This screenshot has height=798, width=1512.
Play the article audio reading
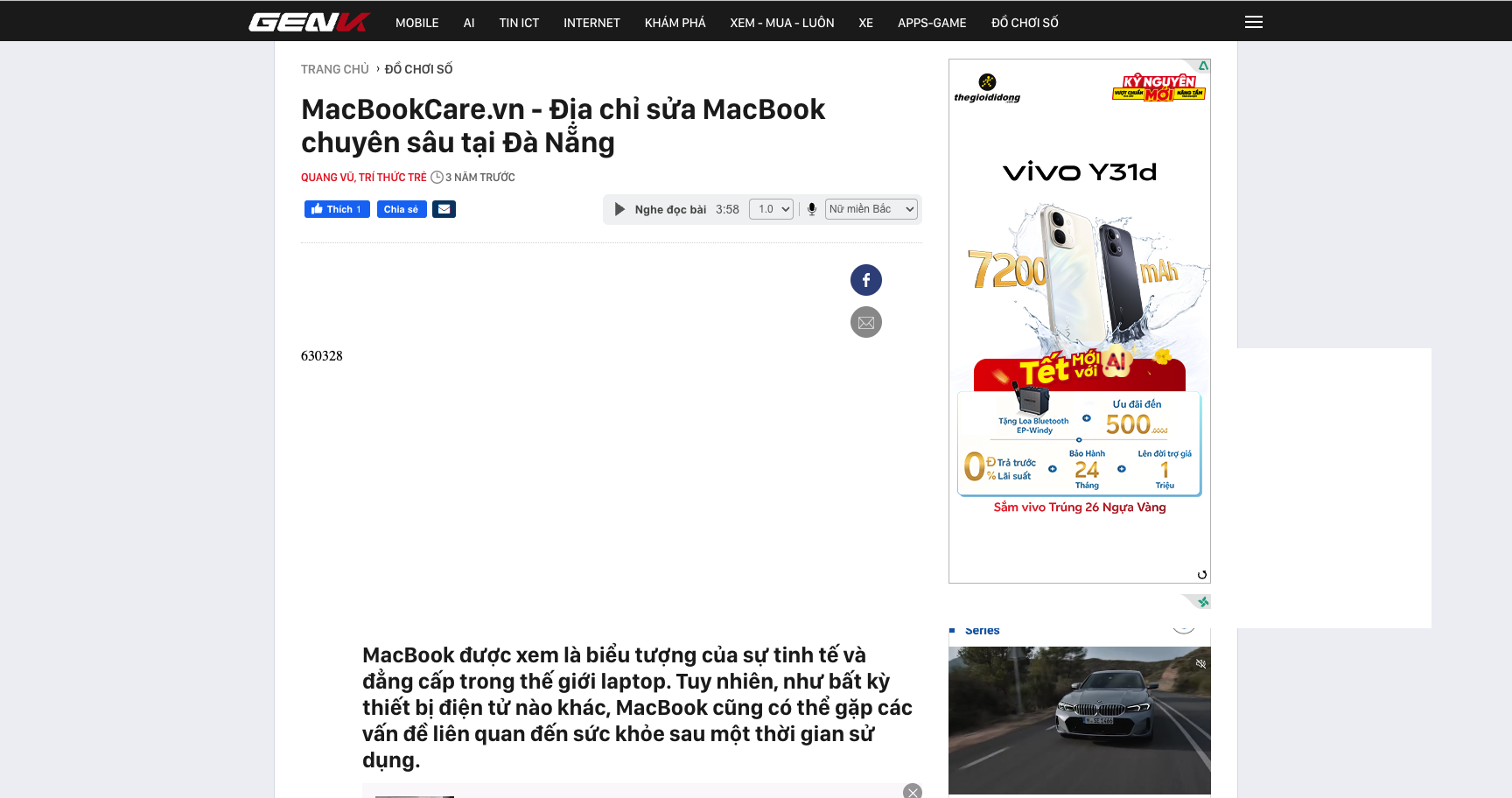tap(619, 209)
